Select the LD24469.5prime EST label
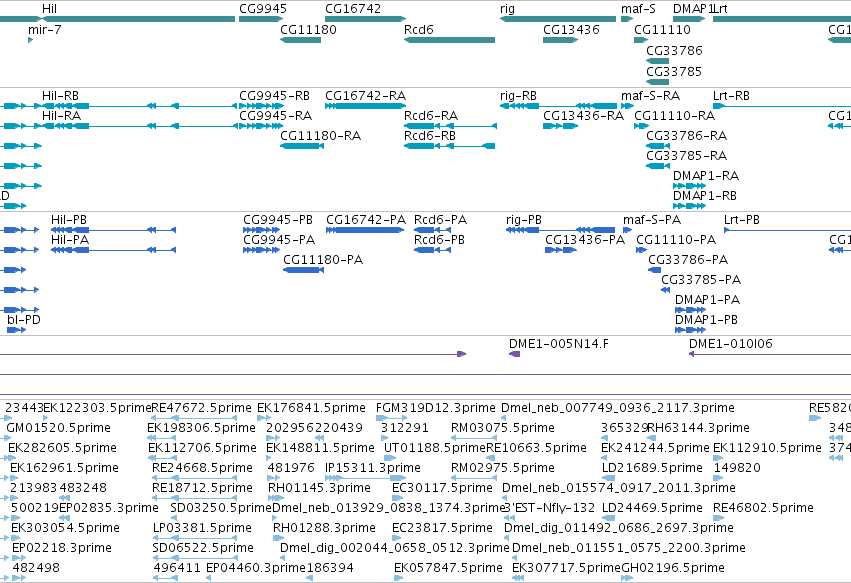This screenshot has height=583, width=851. click(652, 509)
